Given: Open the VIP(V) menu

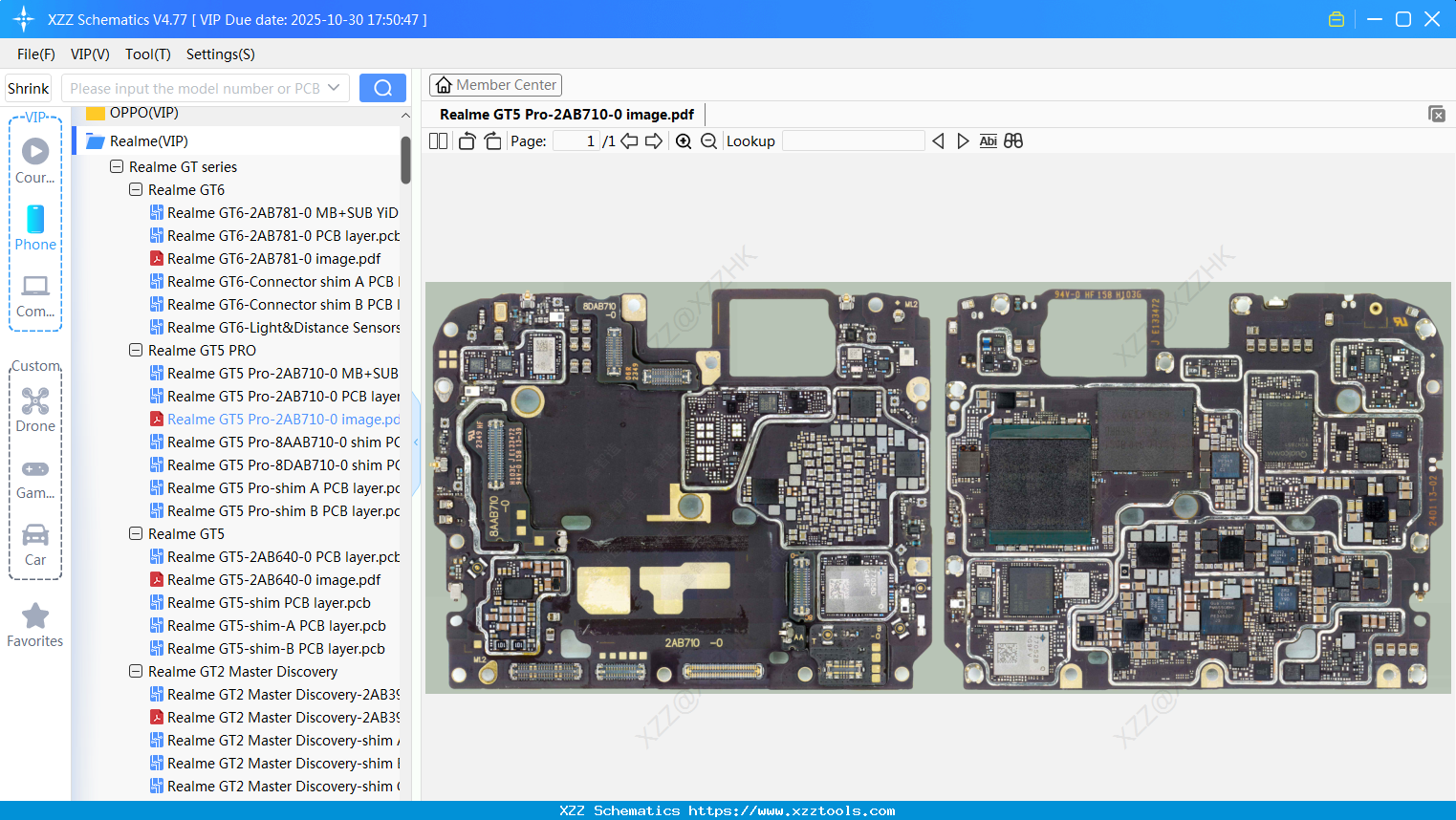Looking at the screenshot, I should coord(90,54).
